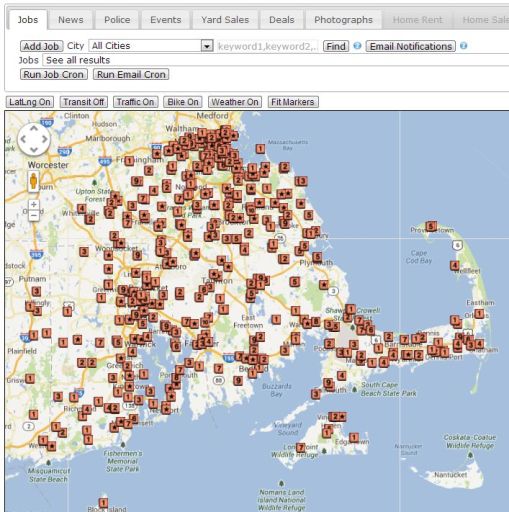This screenshot has width=509, height=512.
Task: Click the See all results field
Action: (275, 60)
